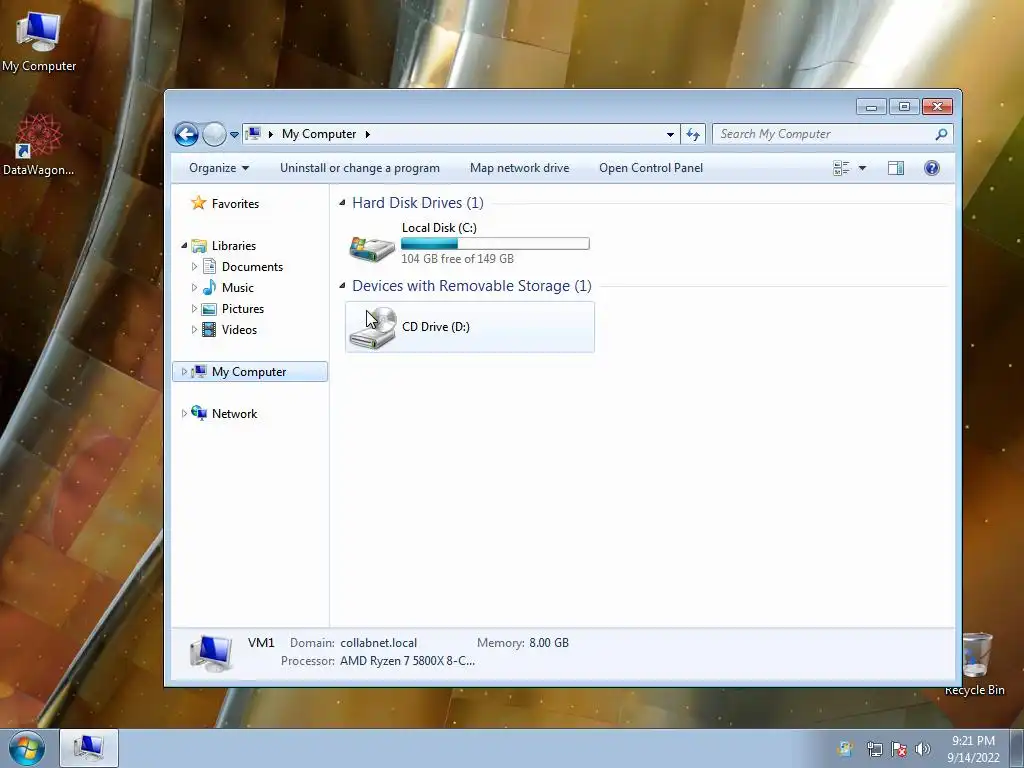Screen dimensions: 1024x768
Task: Open the Organize menu
Action: click(x=219, y=168)
